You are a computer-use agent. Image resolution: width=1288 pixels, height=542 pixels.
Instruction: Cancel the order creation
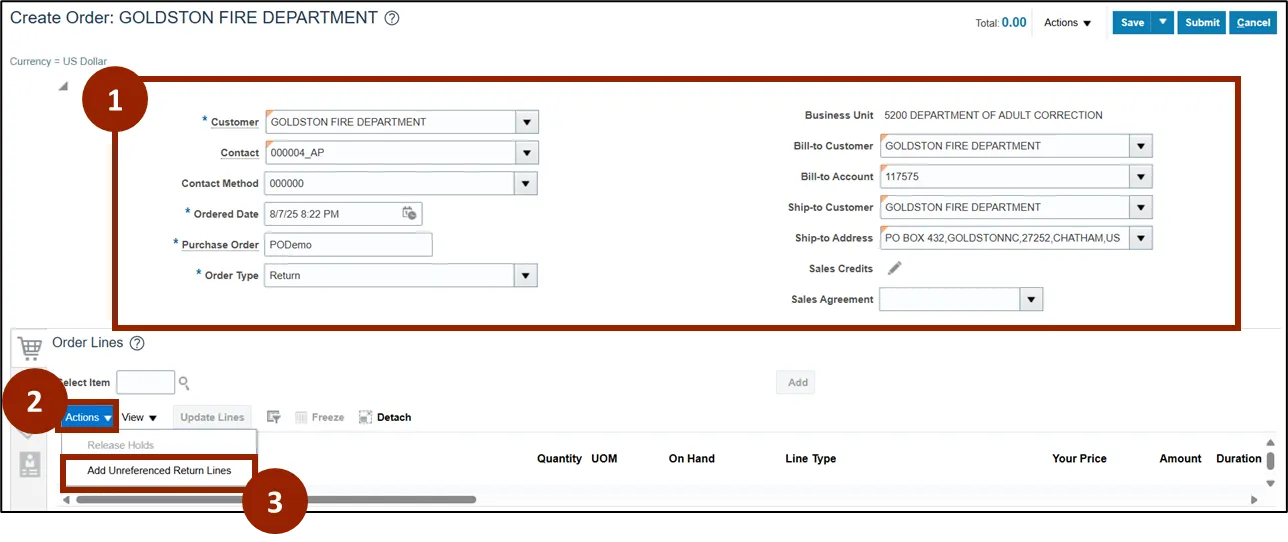(x=1253, y=22)
